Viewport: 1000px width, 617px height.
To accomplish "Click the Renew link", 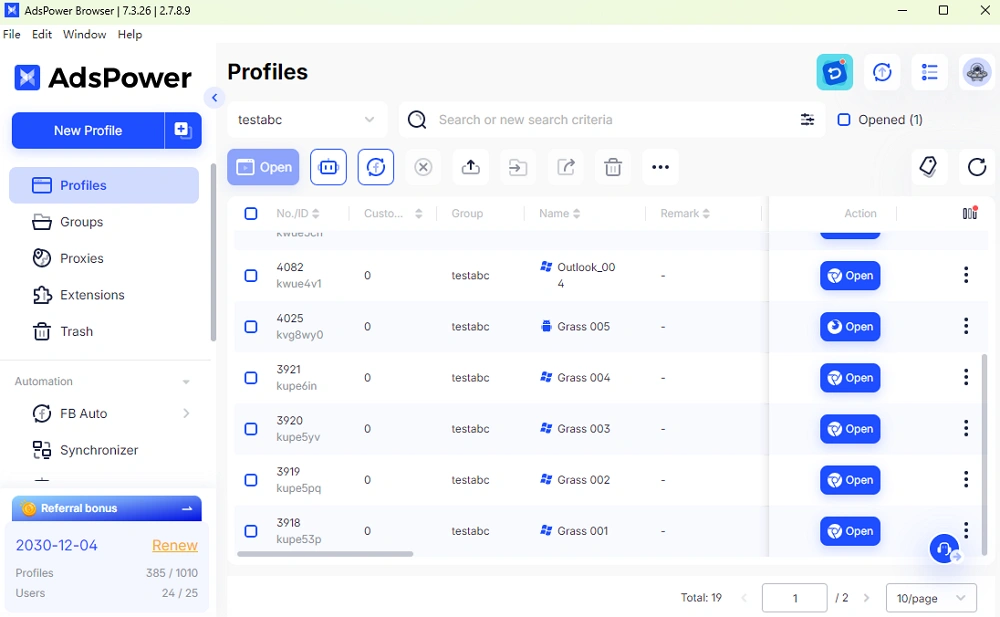I will [x=175, y=546].
